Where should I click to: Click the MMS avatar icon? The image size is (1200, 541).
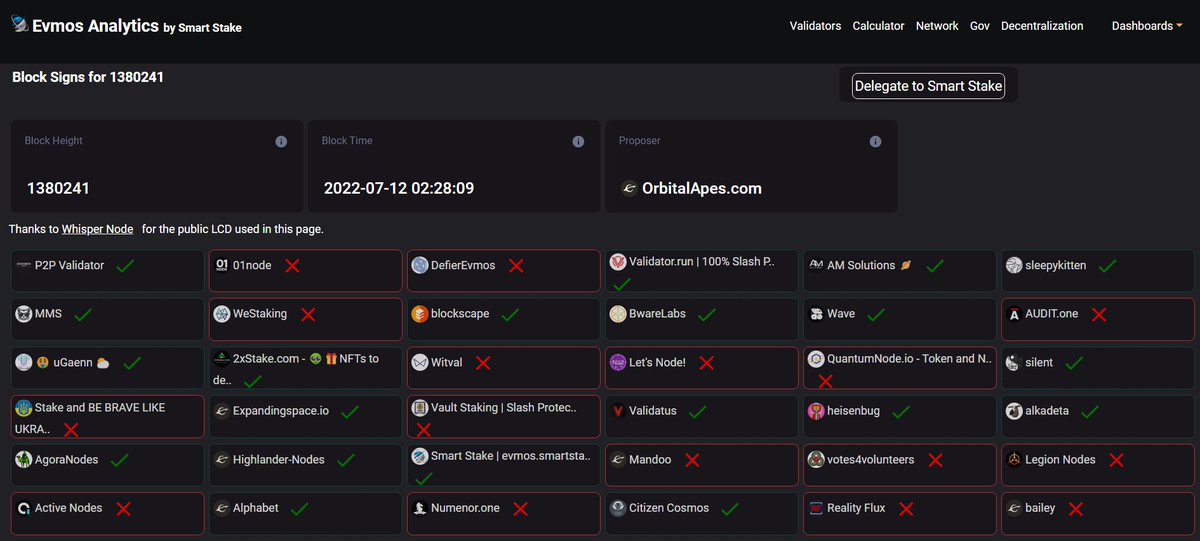pyautogui.click(x=23, y=313)
